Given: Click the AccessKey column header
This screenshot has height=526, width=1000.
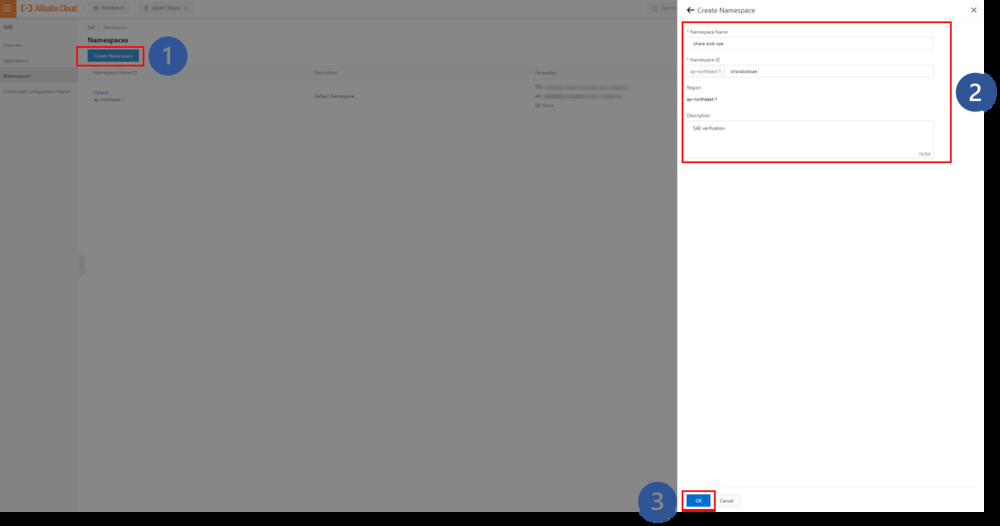Looking at the screenshot, I should (545, 73).
